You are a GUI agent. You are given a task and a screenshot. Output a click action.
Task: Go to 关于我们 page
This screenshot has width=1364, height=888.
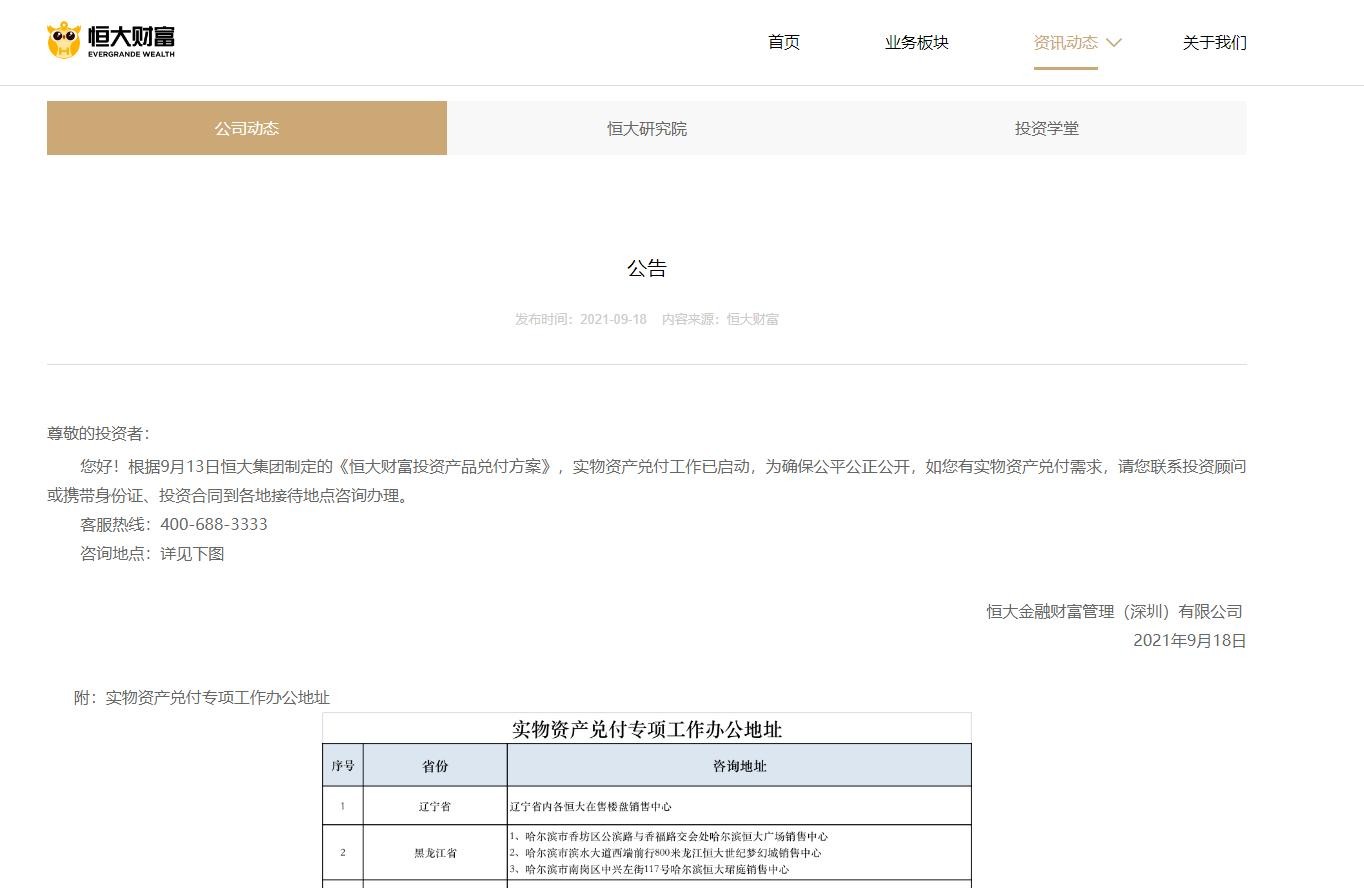click(1215, 42)
